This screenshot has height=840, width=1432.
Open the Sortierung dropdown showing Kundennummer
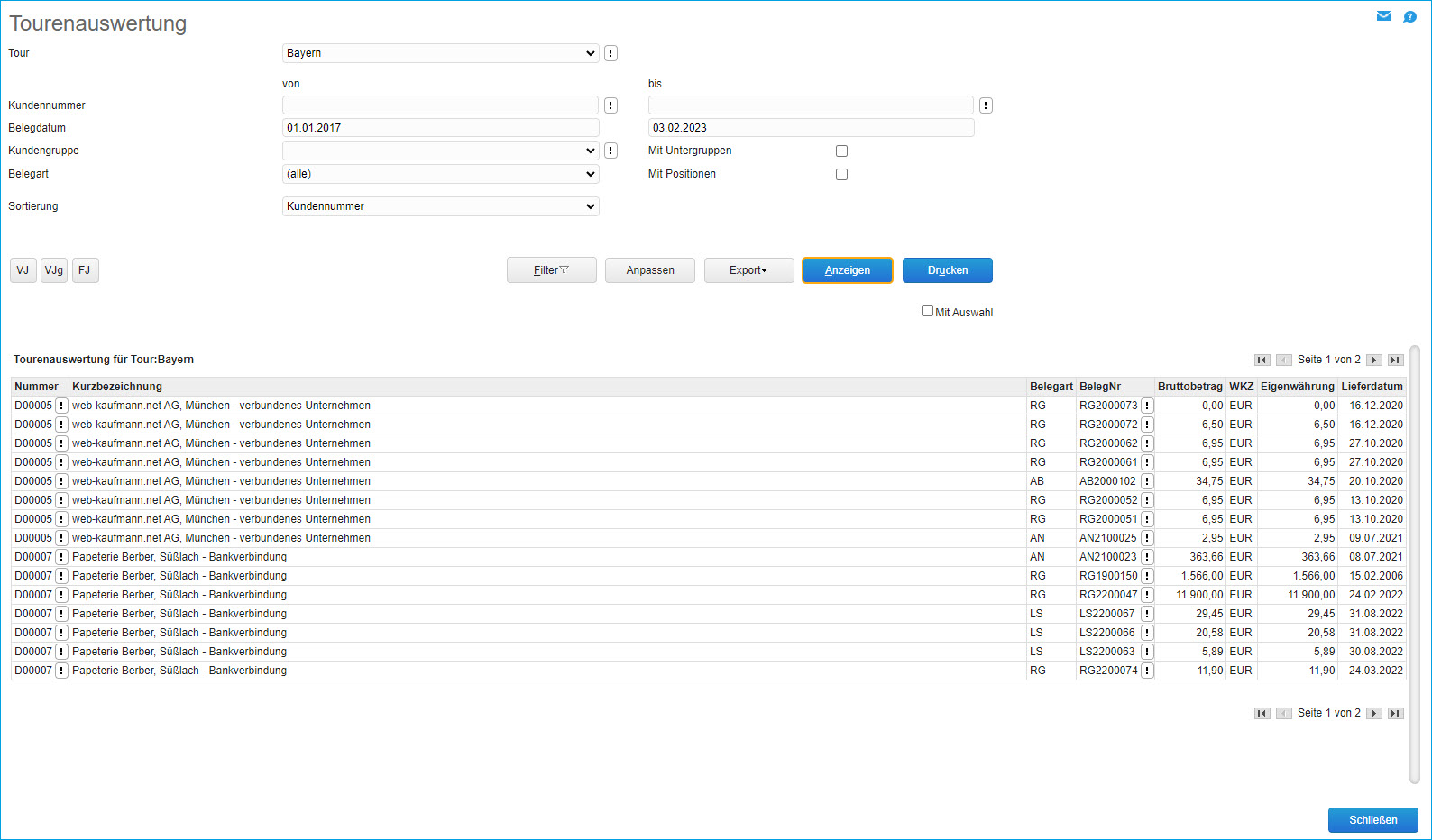click(x=440, y=206)
